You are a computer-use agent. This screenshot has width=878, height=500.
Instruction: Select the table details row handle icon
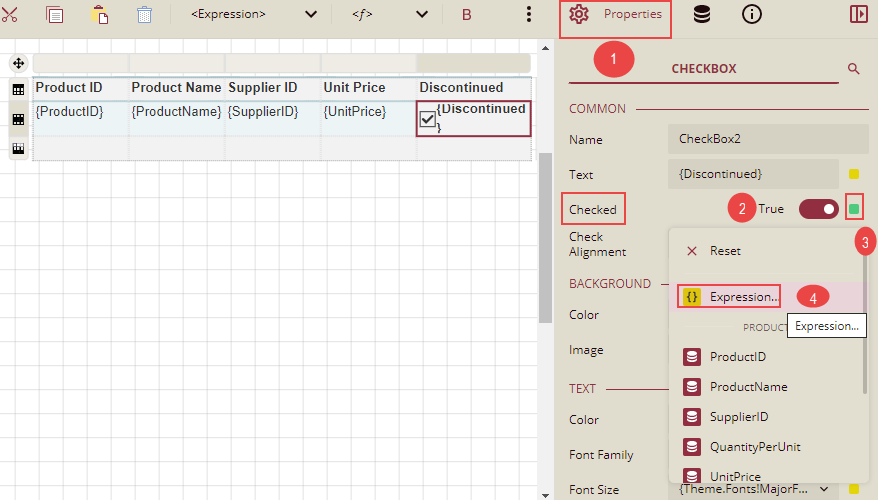click(18, 119)
